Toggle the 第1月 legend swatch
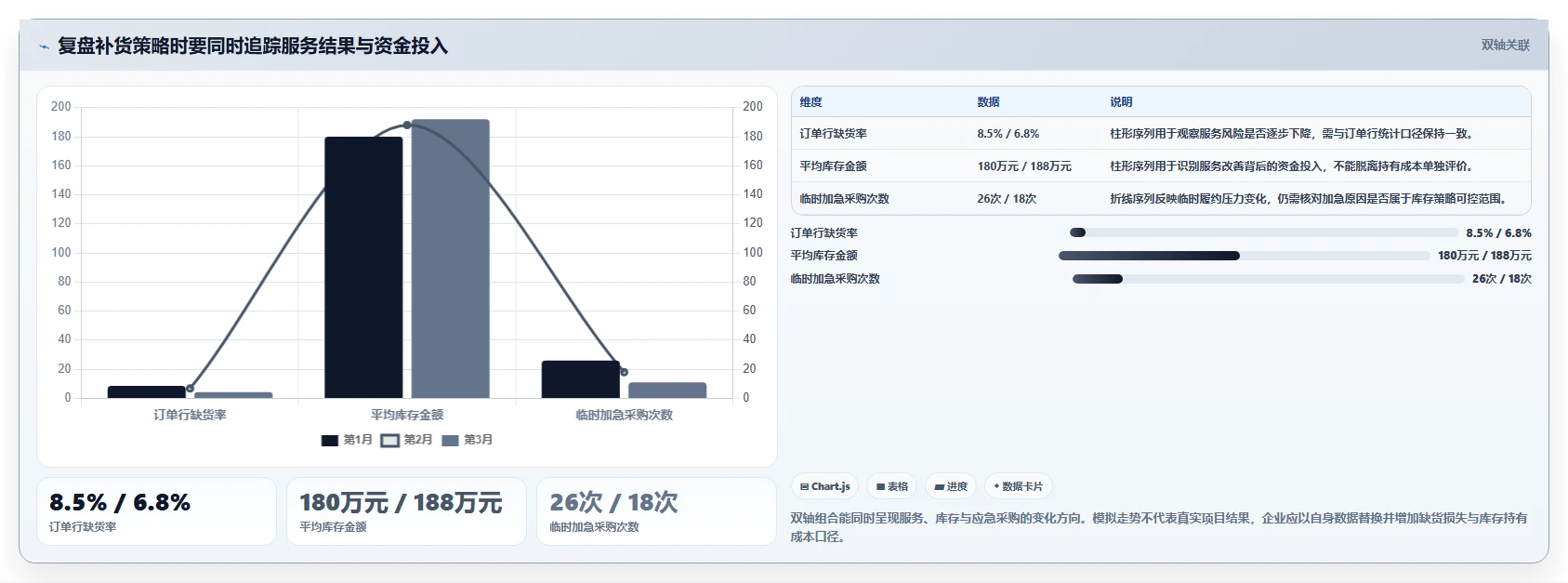 pos(329,440)
